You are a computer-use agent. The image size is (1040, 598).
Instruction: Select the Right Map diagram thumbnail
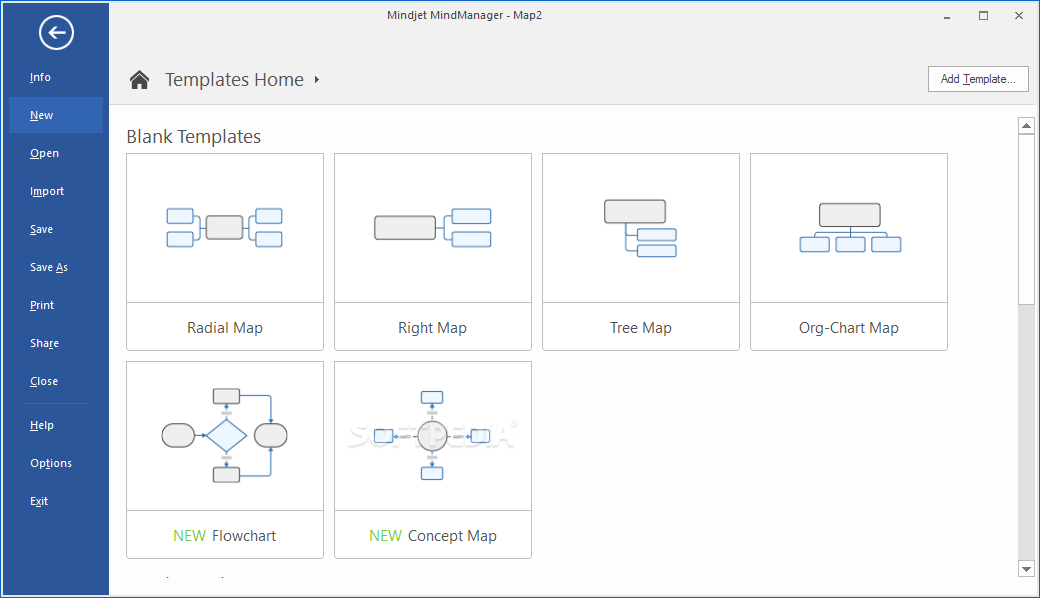432,228
